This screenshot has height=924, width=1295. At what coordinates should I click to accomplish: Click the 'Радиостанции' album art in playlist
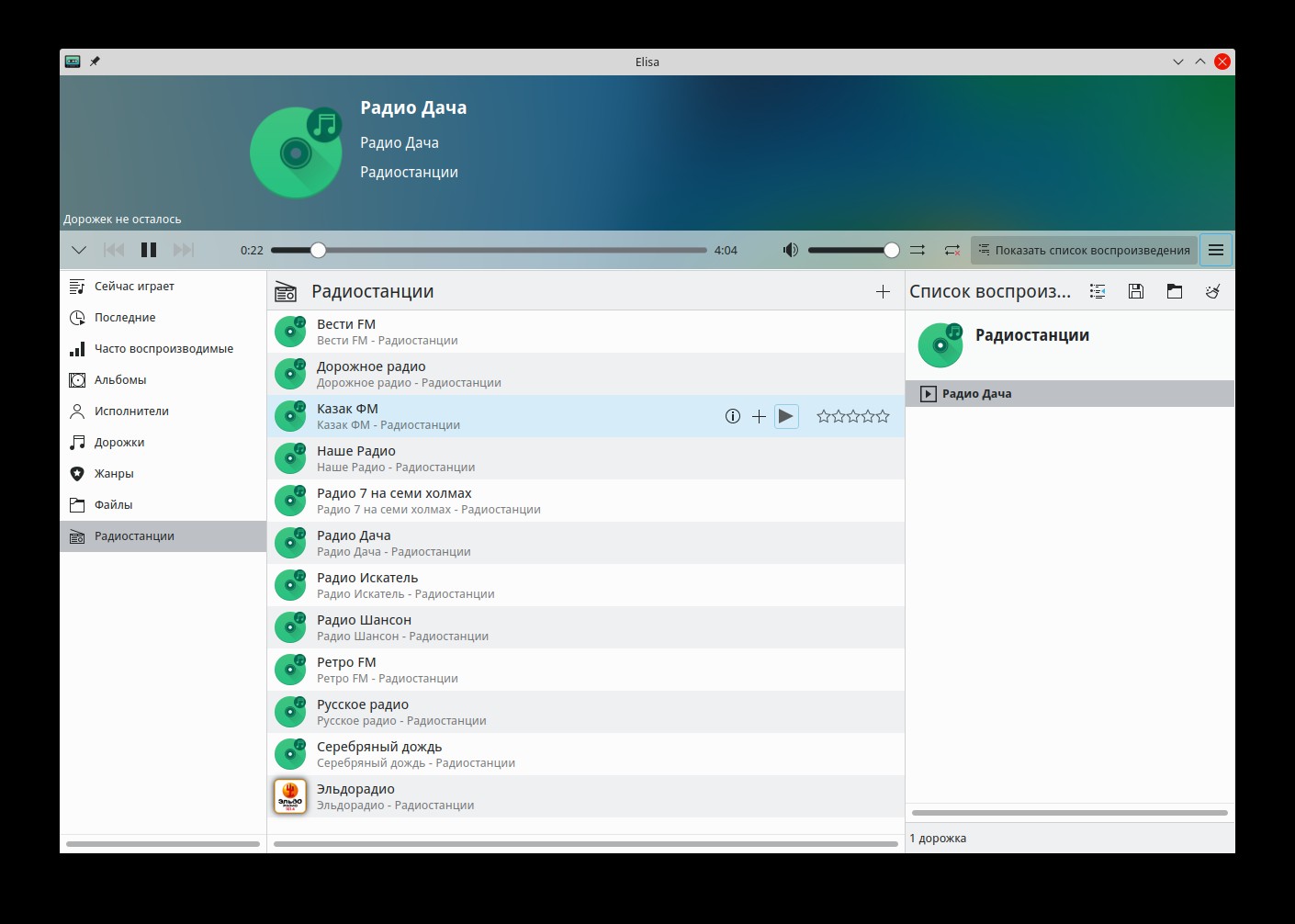click(940, 344)
